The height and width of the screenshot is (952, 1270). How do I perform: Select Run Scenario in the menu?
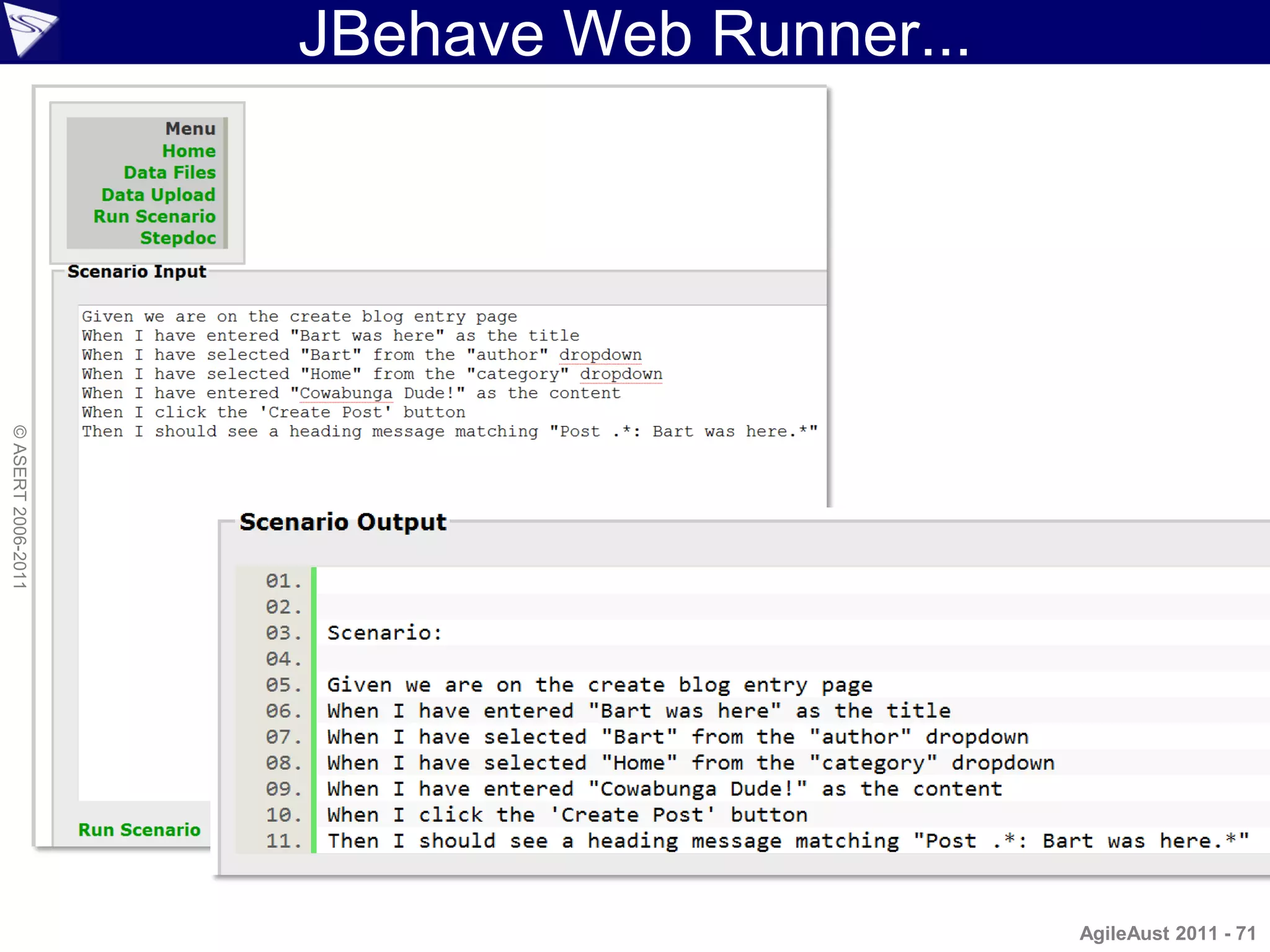point(154,216)
